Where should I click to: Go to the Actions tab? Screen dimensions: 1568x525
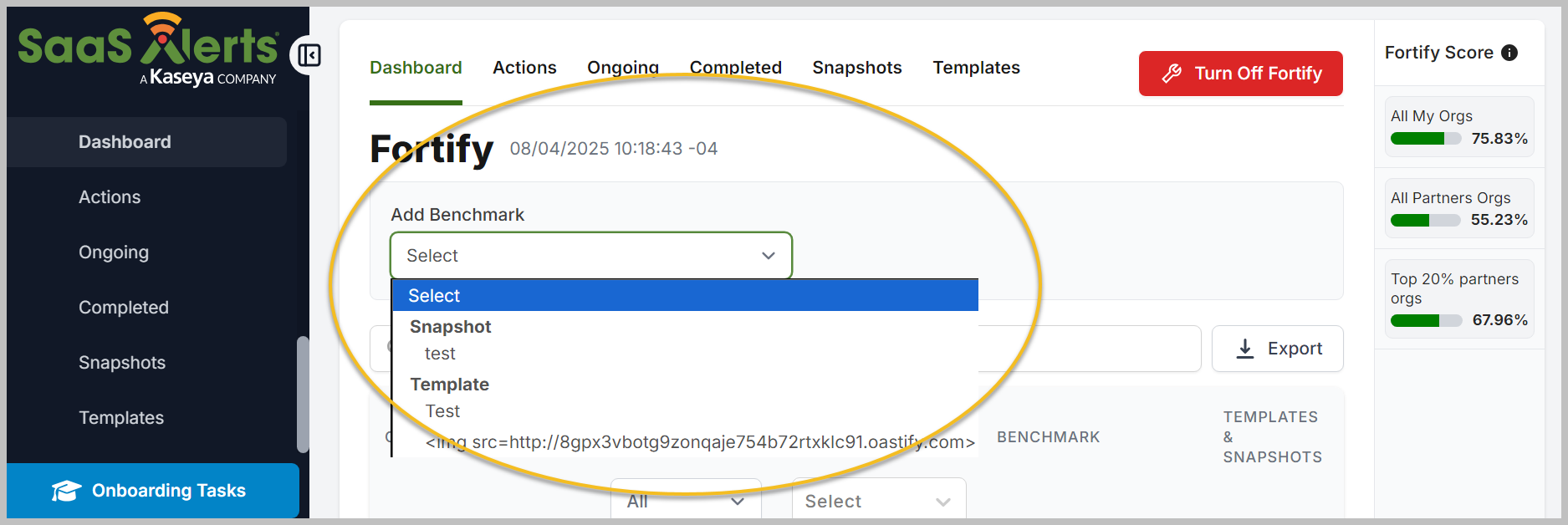point(524,68)
